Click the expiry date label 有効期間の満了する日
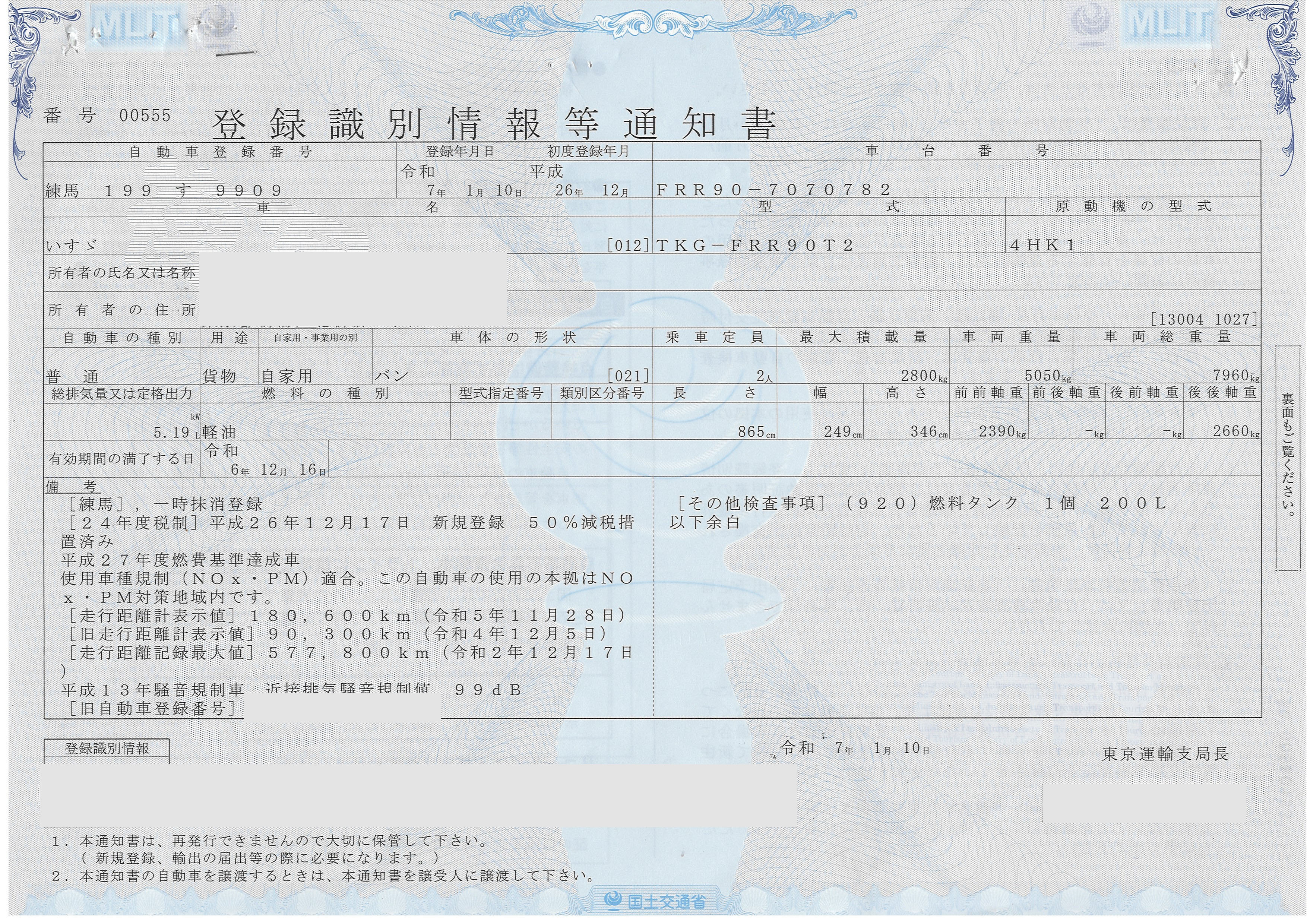1307x924 pixels. (121, 459)
